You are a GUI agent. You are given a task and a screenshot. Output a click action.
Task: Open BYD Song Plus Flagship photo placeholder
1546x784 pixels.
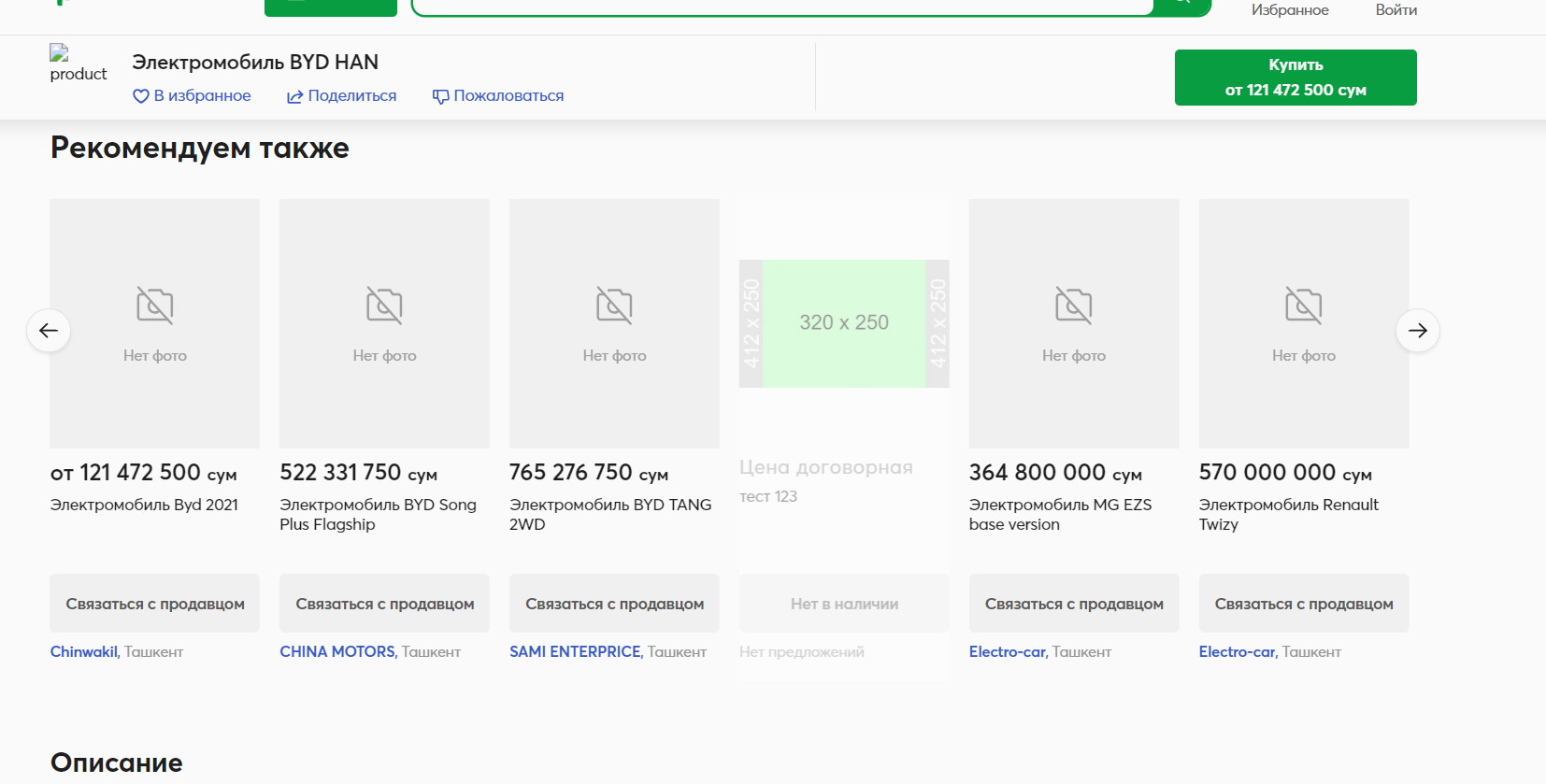tap(384, 323)
